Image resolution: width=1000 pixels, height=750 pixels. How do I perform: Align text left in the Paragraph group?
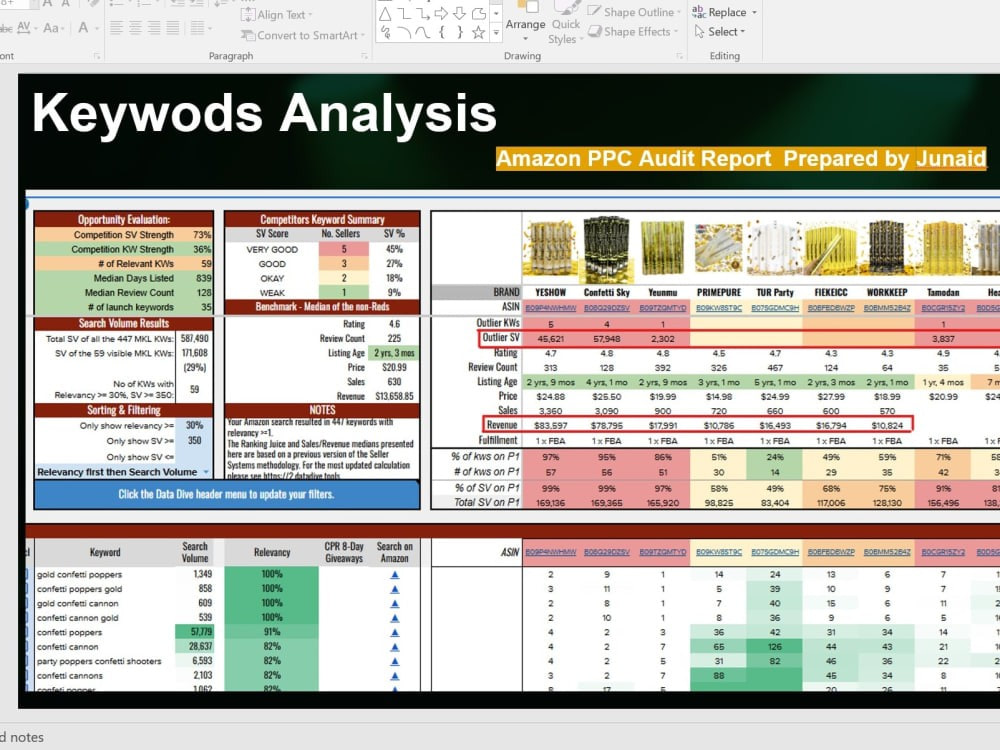pos(116,27)
